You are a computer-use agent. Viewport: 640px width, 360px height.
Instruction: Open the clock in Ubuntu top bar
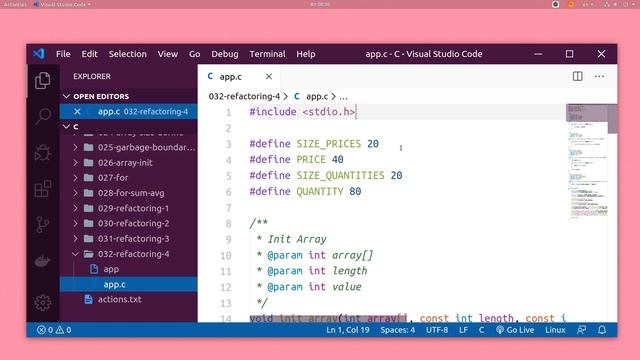tap(320, 4)
